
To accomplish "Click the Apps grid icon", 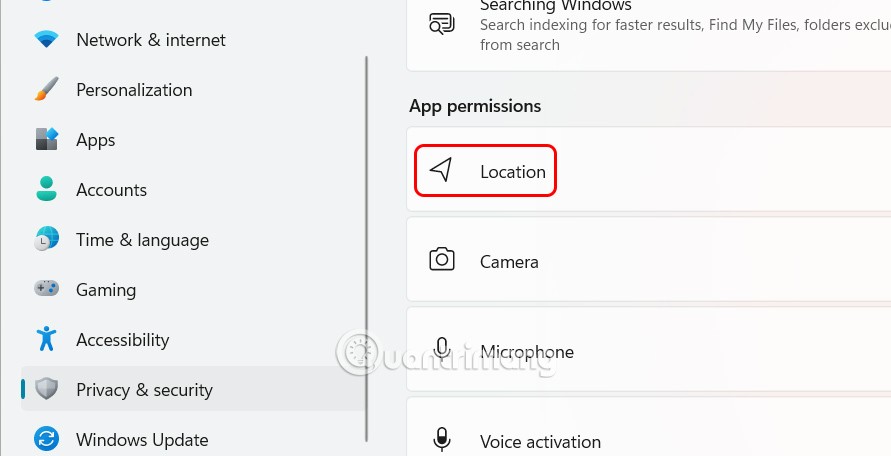I will pyautogui.click(x=46, y=140).
